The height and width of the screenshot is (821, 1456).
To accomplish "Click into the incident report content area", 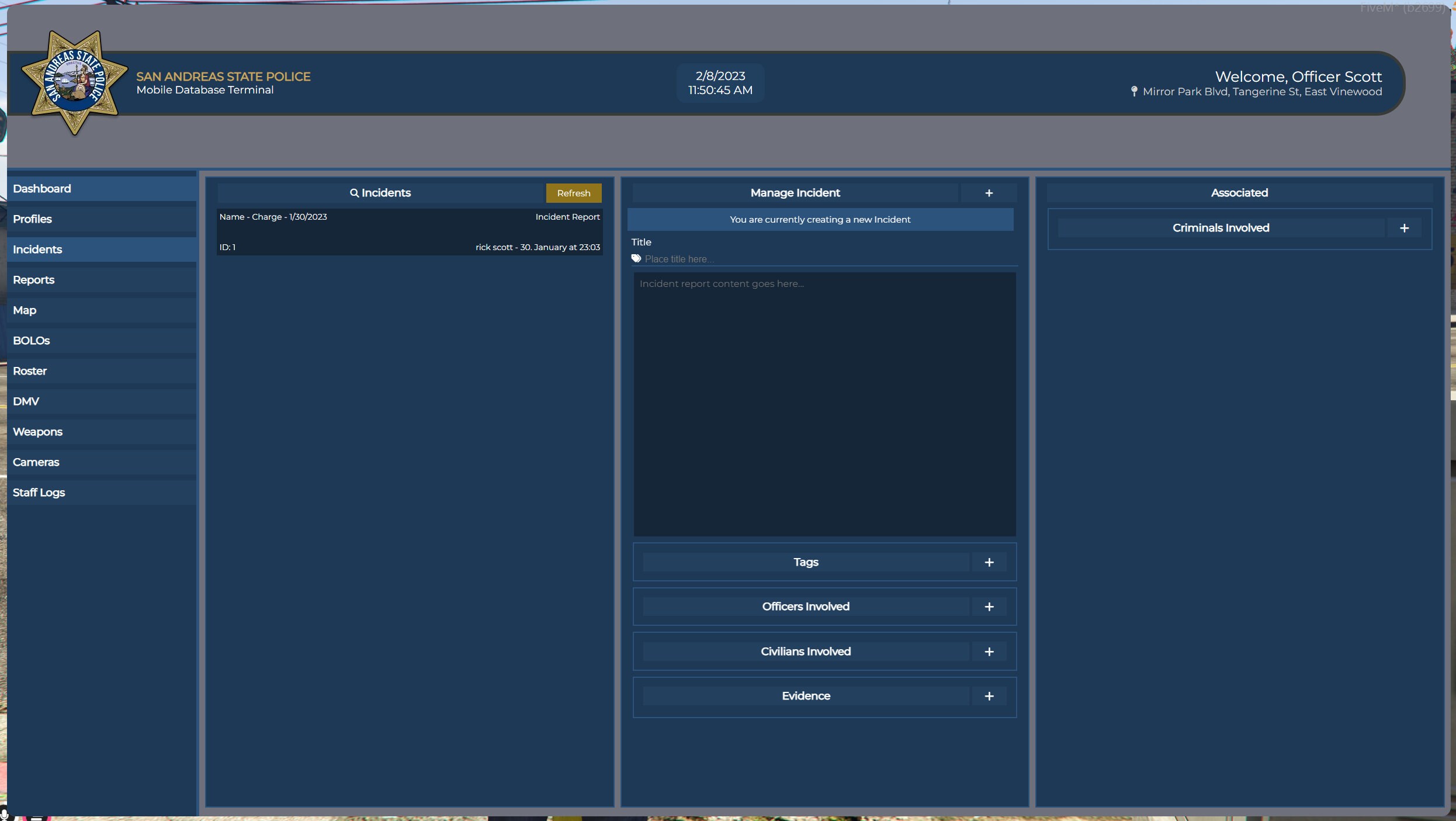I will 824,404.
